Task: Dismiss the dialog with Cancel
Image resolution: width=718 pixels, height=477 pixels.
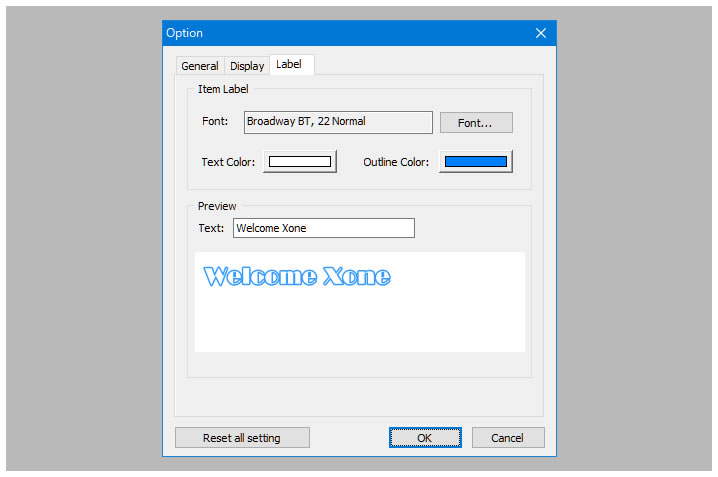Action: tap(508, 437)
